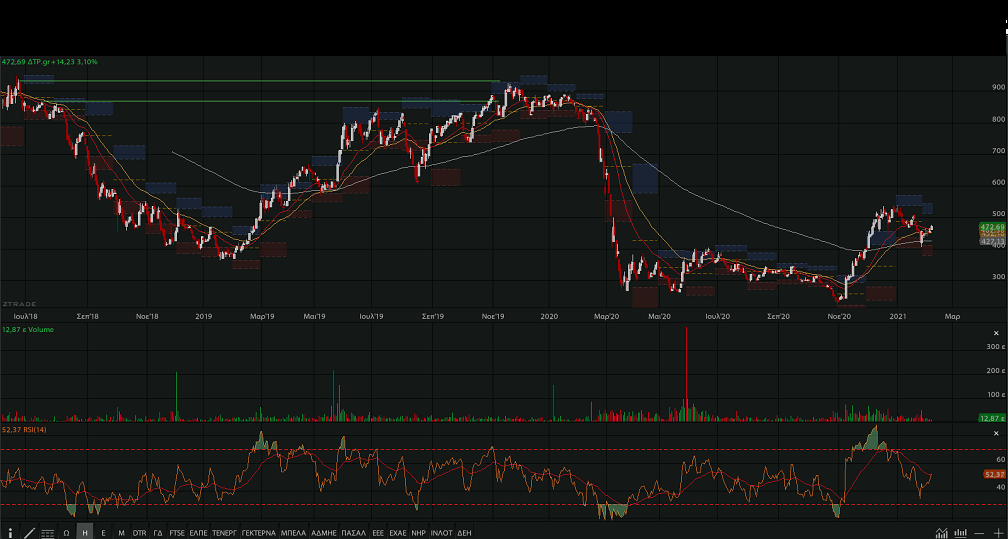Click the ΙΝΛΟΤ symbol button
Viewport: 1008px width, 539px height.
tap(441, 532)
